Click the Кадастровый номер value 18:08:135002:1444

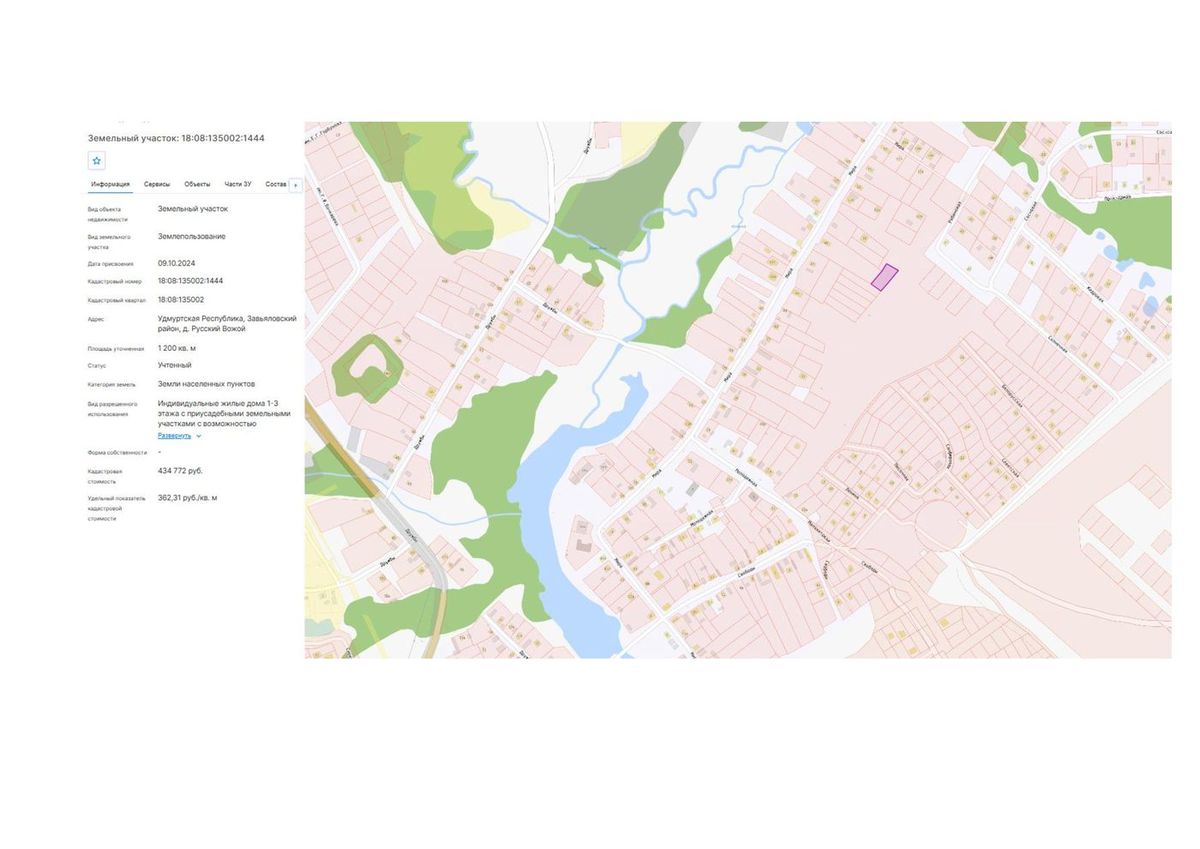tap(190, 281)
